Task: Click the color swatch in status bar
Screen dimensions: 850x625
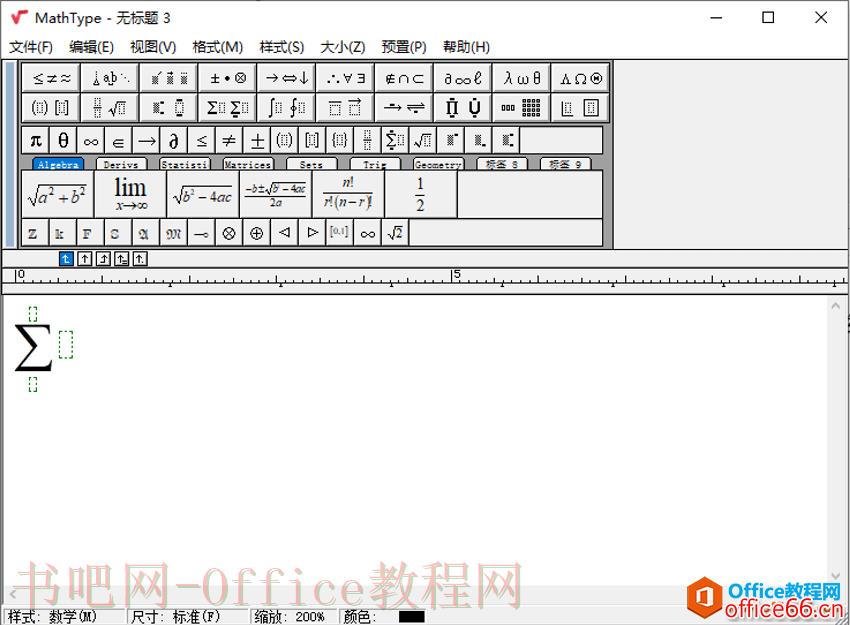Action: (411, 617)
